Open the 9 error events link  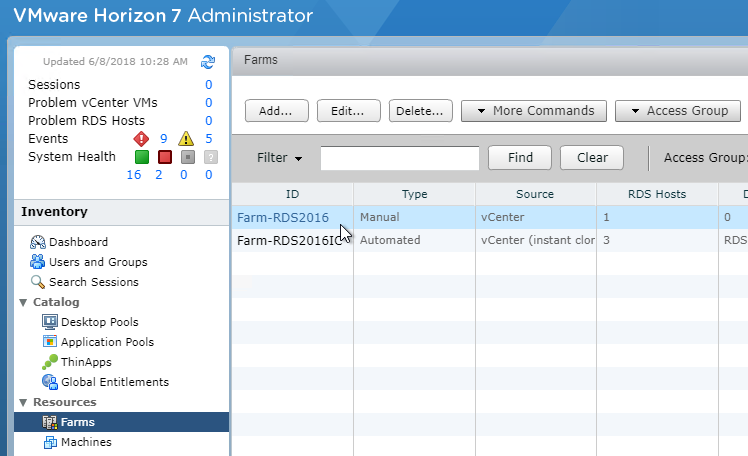[164, 139]
